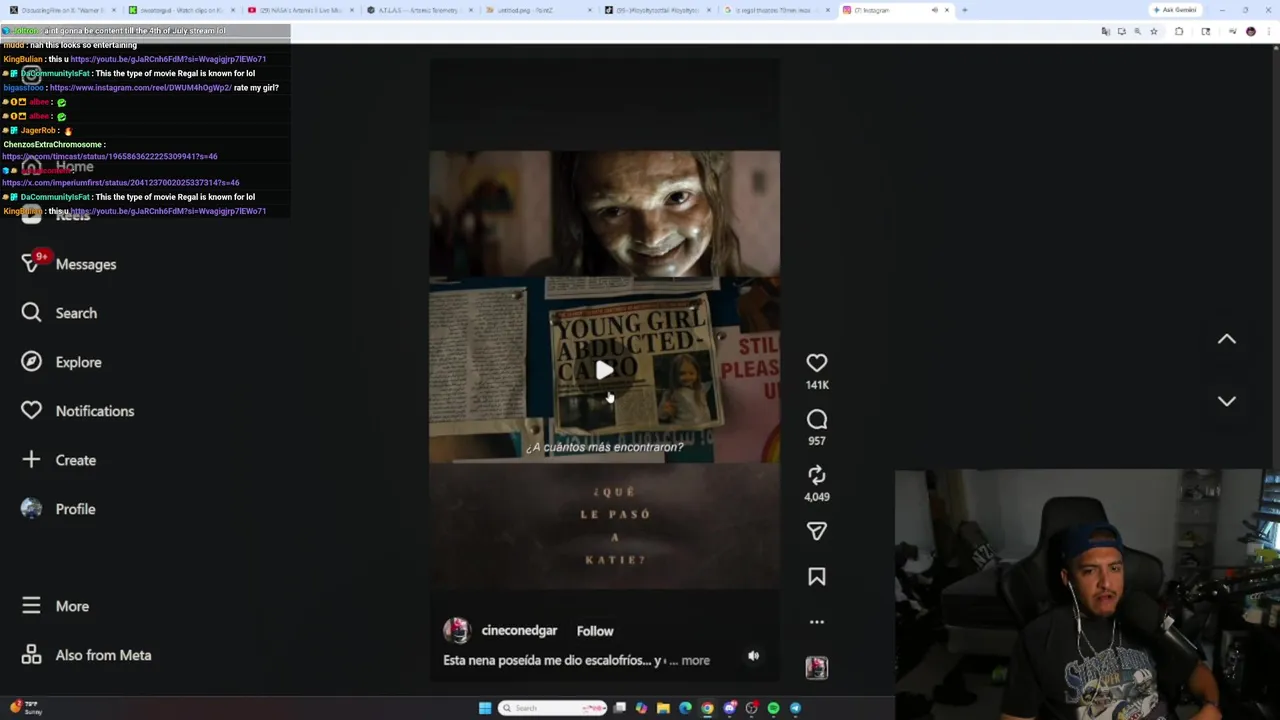Click the magnifier Search icon in sidebar
Image resolution: width=1280 pixels, height=720 pixels.
31,313
